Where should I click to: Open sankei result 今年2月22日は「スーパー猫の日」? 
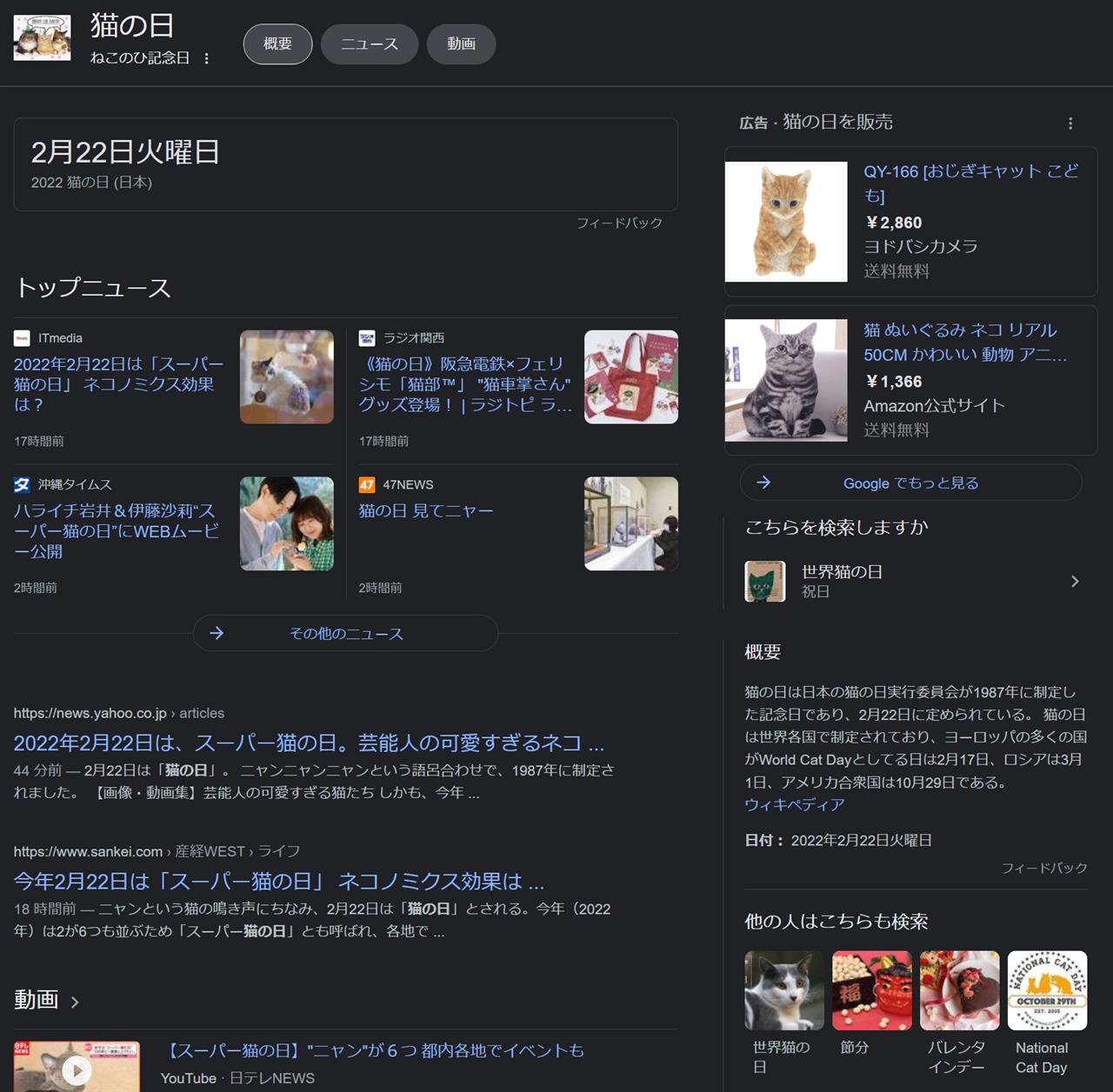(x=279, y=882)
